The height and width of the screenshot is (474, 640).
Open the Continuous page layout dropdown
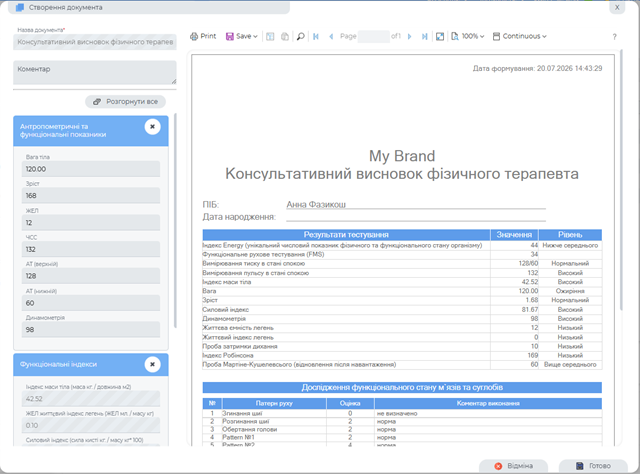[x=520, y=36]
